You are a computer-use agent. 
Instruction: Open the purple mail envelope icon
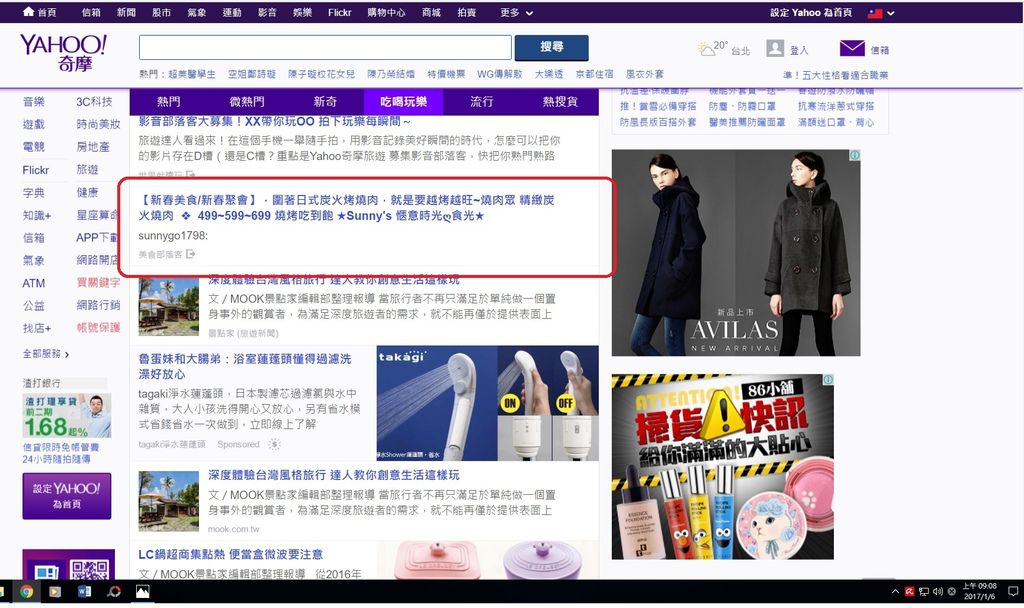pyautogui.click(x=852, y=48)
